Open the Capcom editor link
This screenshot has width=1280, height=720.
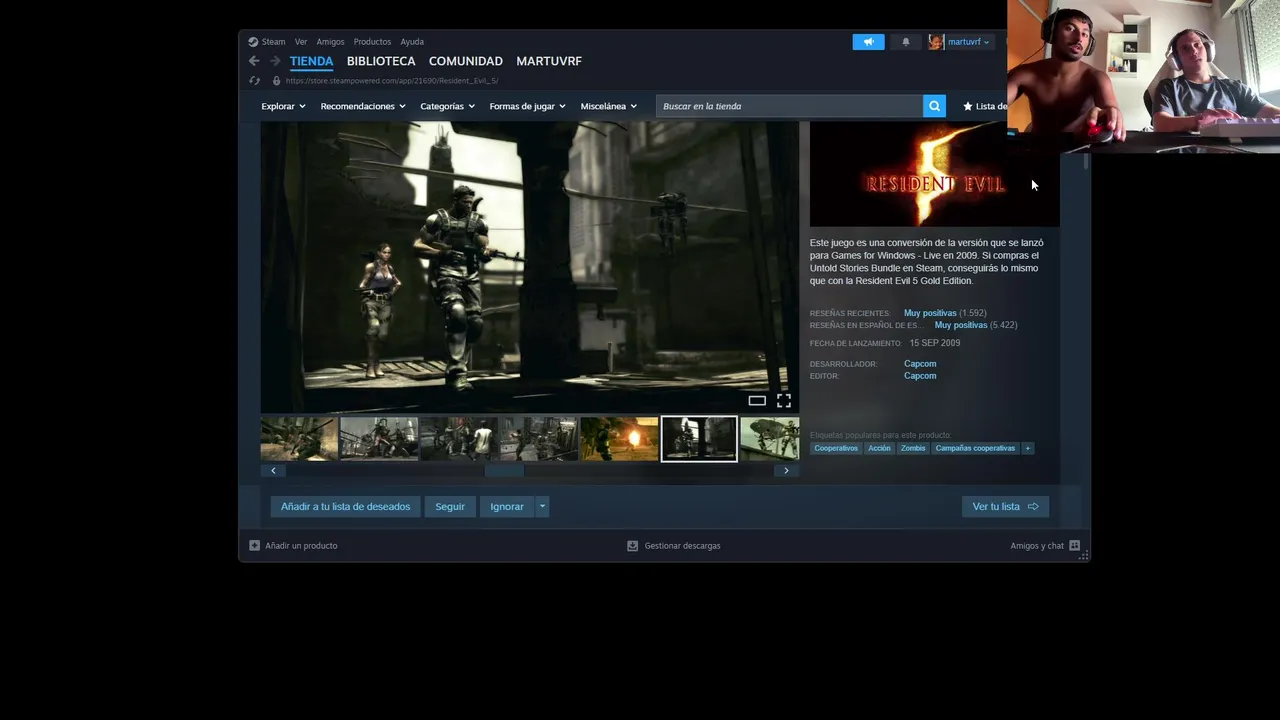pos(920,376)
